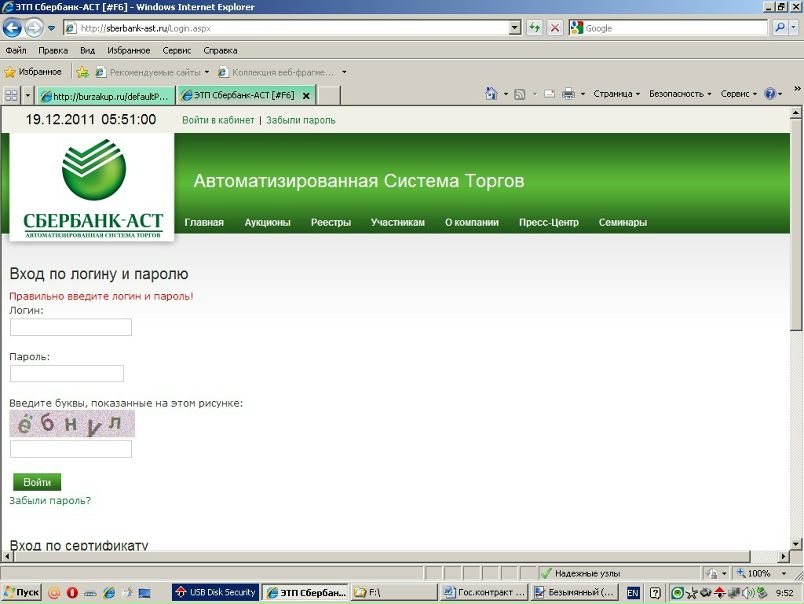
Task: Click the Stop loading red X icon
Action: point(555,28)
